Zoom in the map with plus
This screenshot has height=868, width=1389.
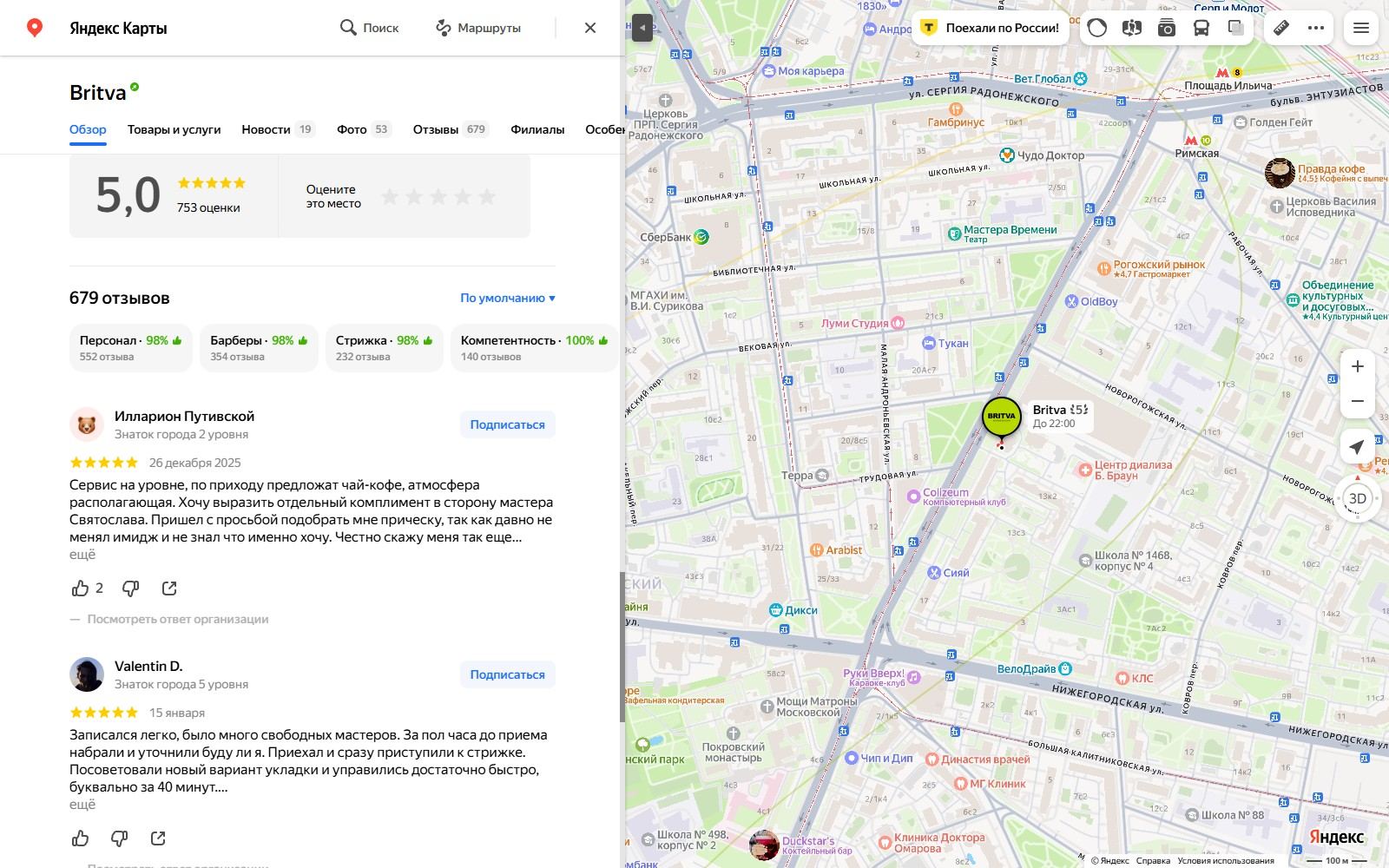1358,366
